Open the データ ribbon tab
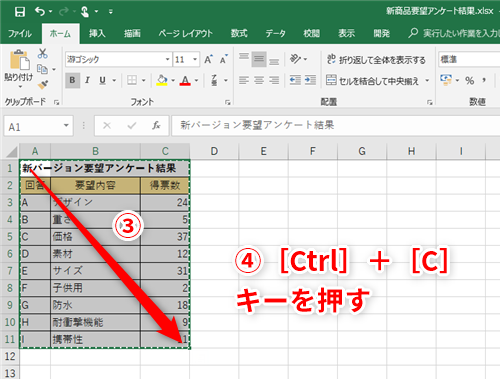The height and width of the screenshot is (379, 500). 275,33
